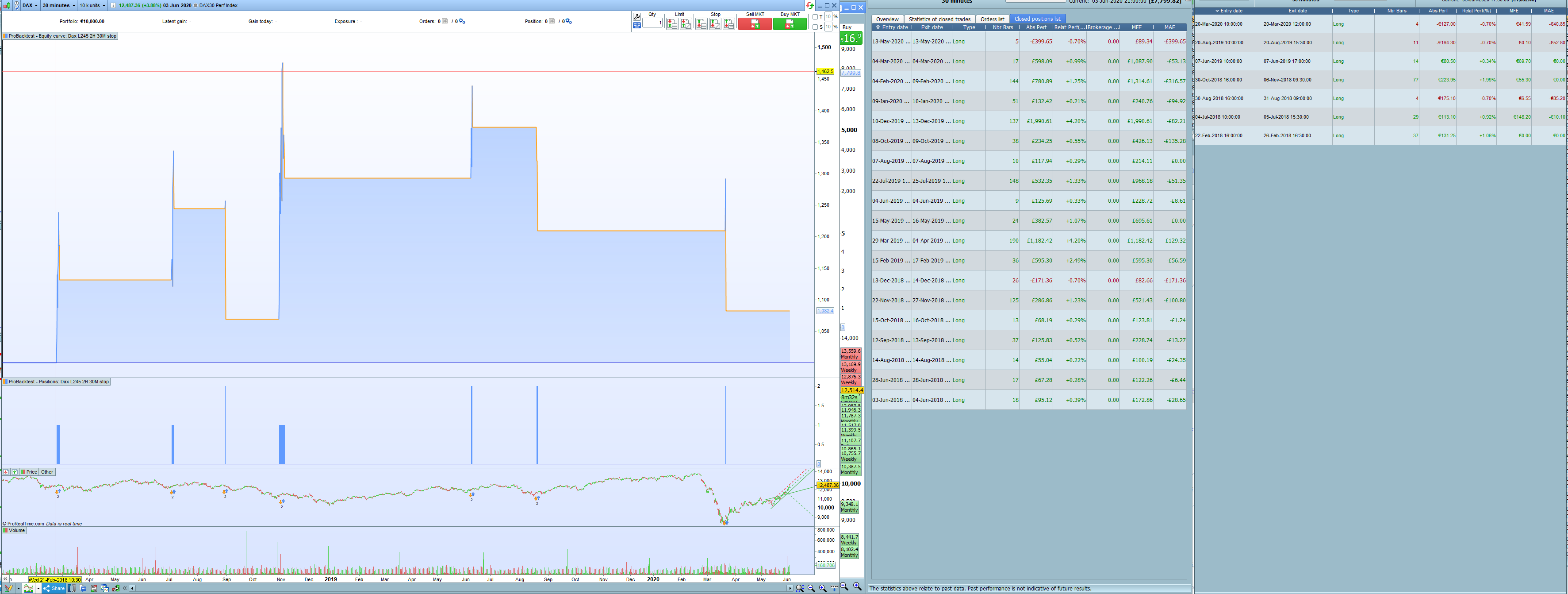Open chart properties wrench-candlestick icon
This screenshot has height=594, width=1568.
[115, 589]
